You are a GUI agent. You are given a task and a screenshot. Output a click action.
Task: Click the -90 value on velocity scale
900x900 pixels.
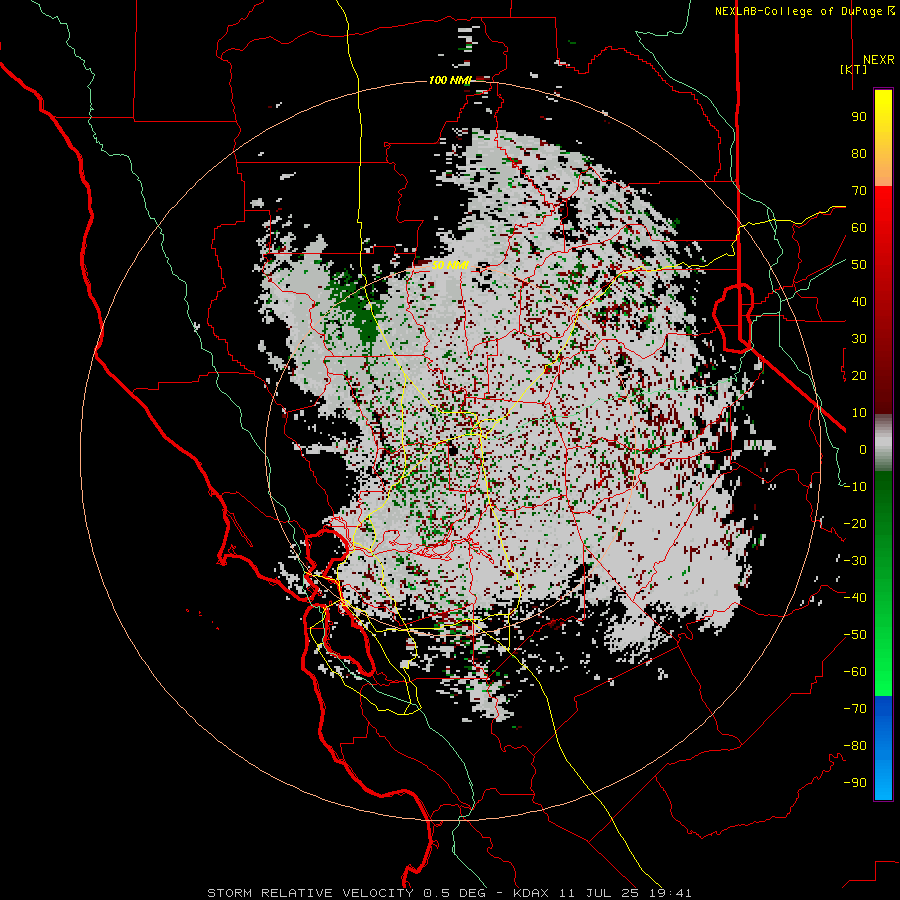[x=855, y=783]
